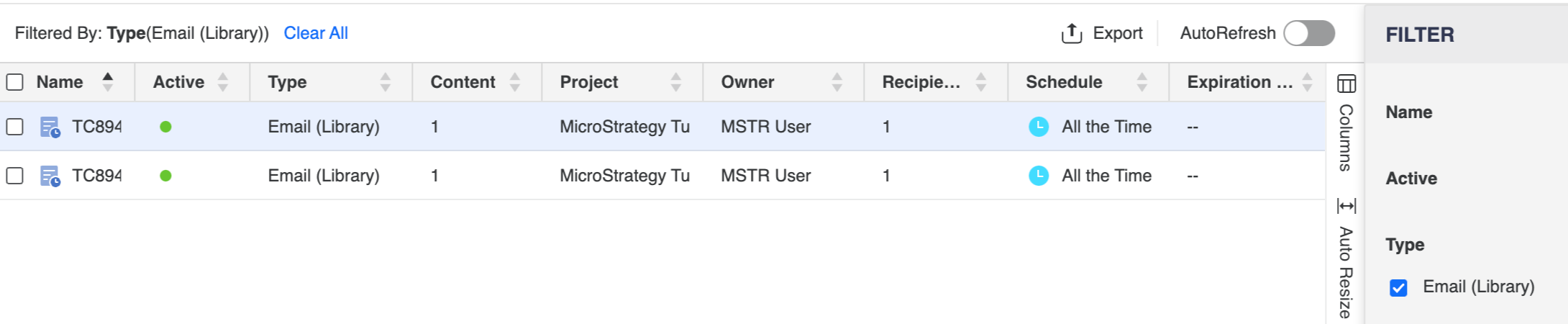The height and width of the screenshot is (324, 1568).
Task: Click first row schedule clock icon
Action: pos(1038,127)
